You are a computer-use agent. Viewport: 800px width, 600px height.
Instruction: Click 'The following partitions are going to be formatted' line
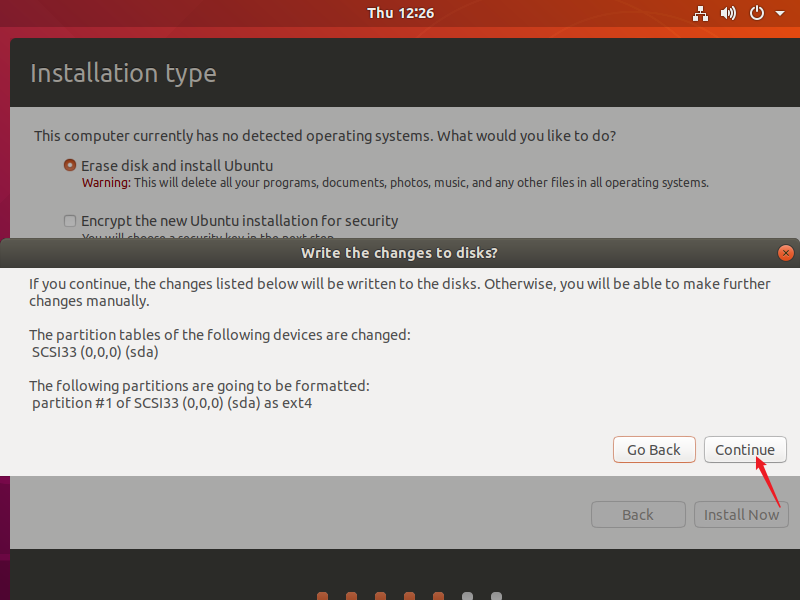(x=199, y=386)
